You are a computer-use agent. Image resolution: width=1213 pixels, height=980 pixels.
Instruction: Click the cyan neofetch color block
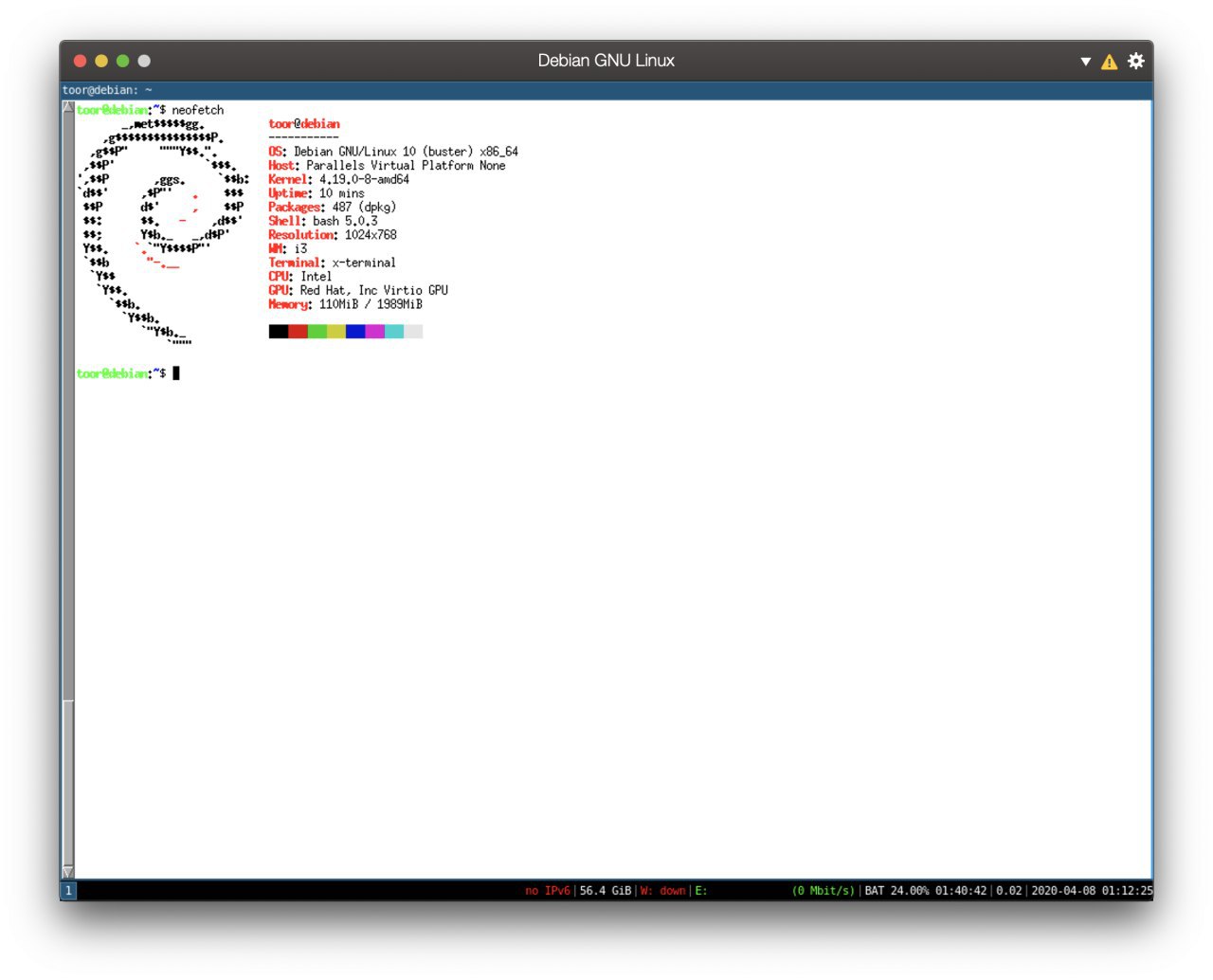[394, 332]
